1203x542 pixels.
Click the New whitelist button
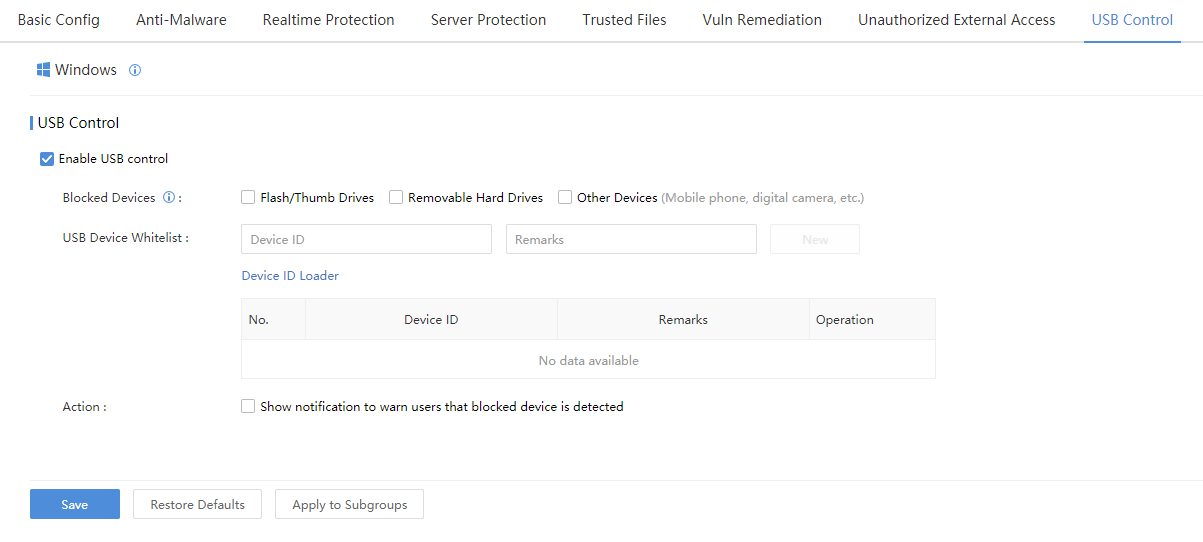(815, 240)
